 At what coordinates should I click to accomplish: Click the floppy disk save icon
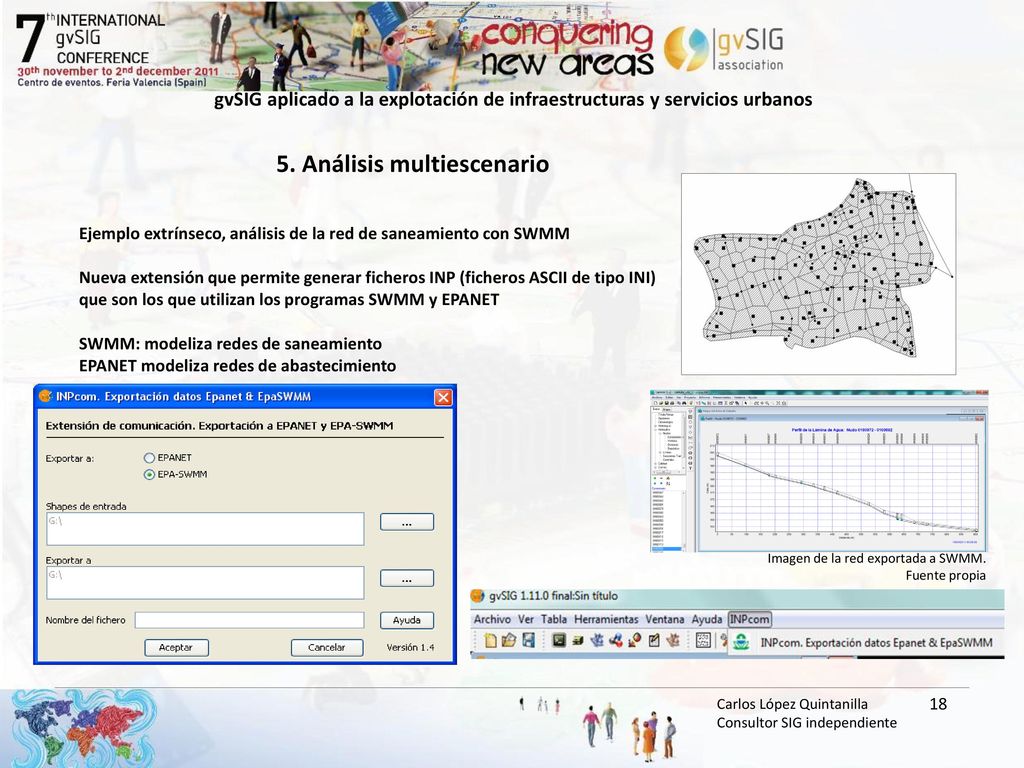(x=529, y=640)
